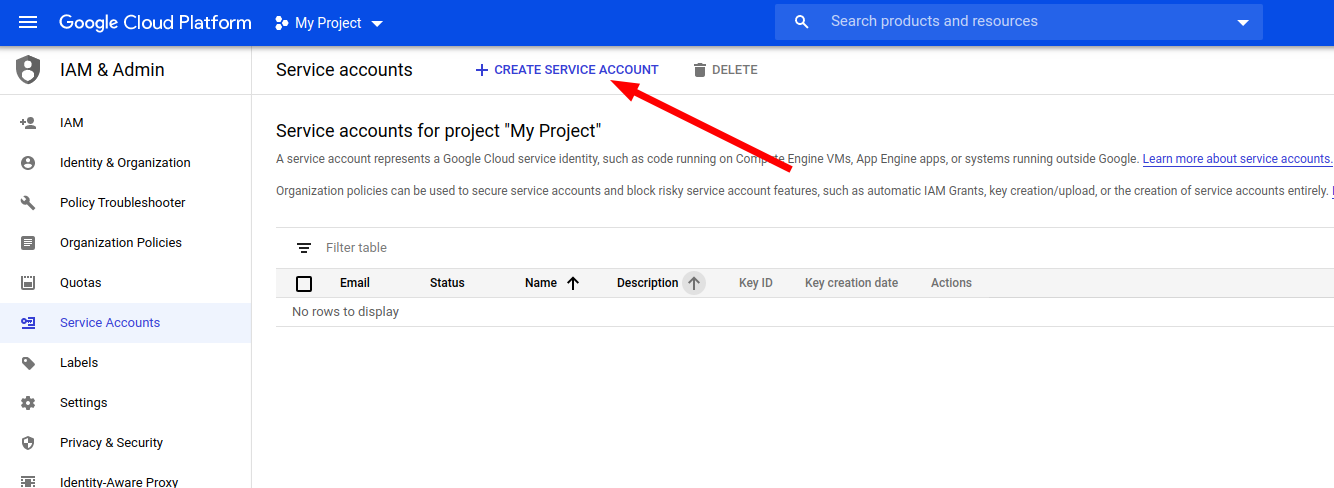1334x488 pixels.
Task: Click the Actions column header
Action: click(951, 283)
